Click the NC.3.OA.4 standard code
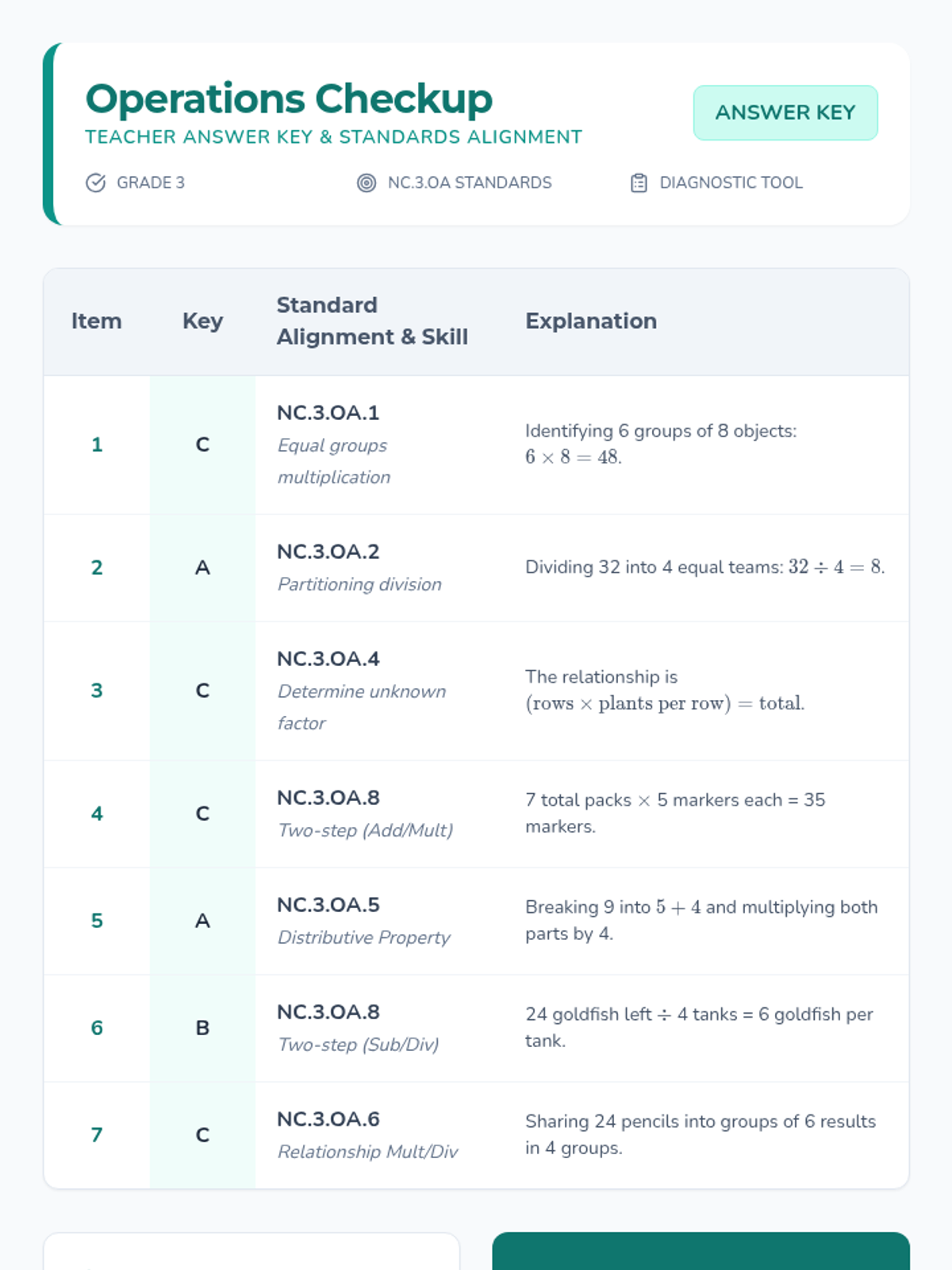Image resolution: width=952 pixels, height=1270 pixels. pos(328,659)
